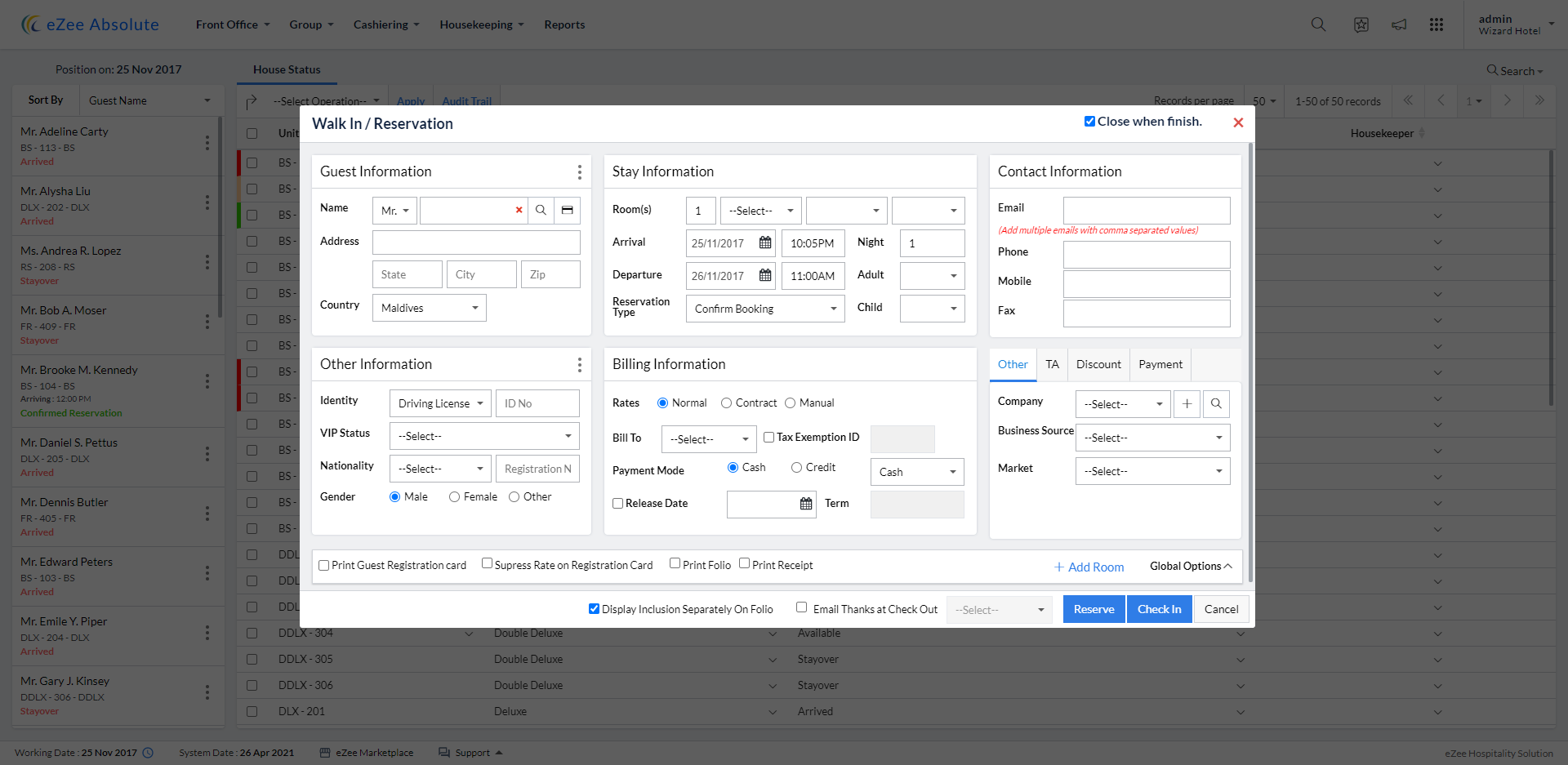The image size is (1568, 765).
Task: Go to the next records page
Action: pyautogui.click(x=1507, y=100)
